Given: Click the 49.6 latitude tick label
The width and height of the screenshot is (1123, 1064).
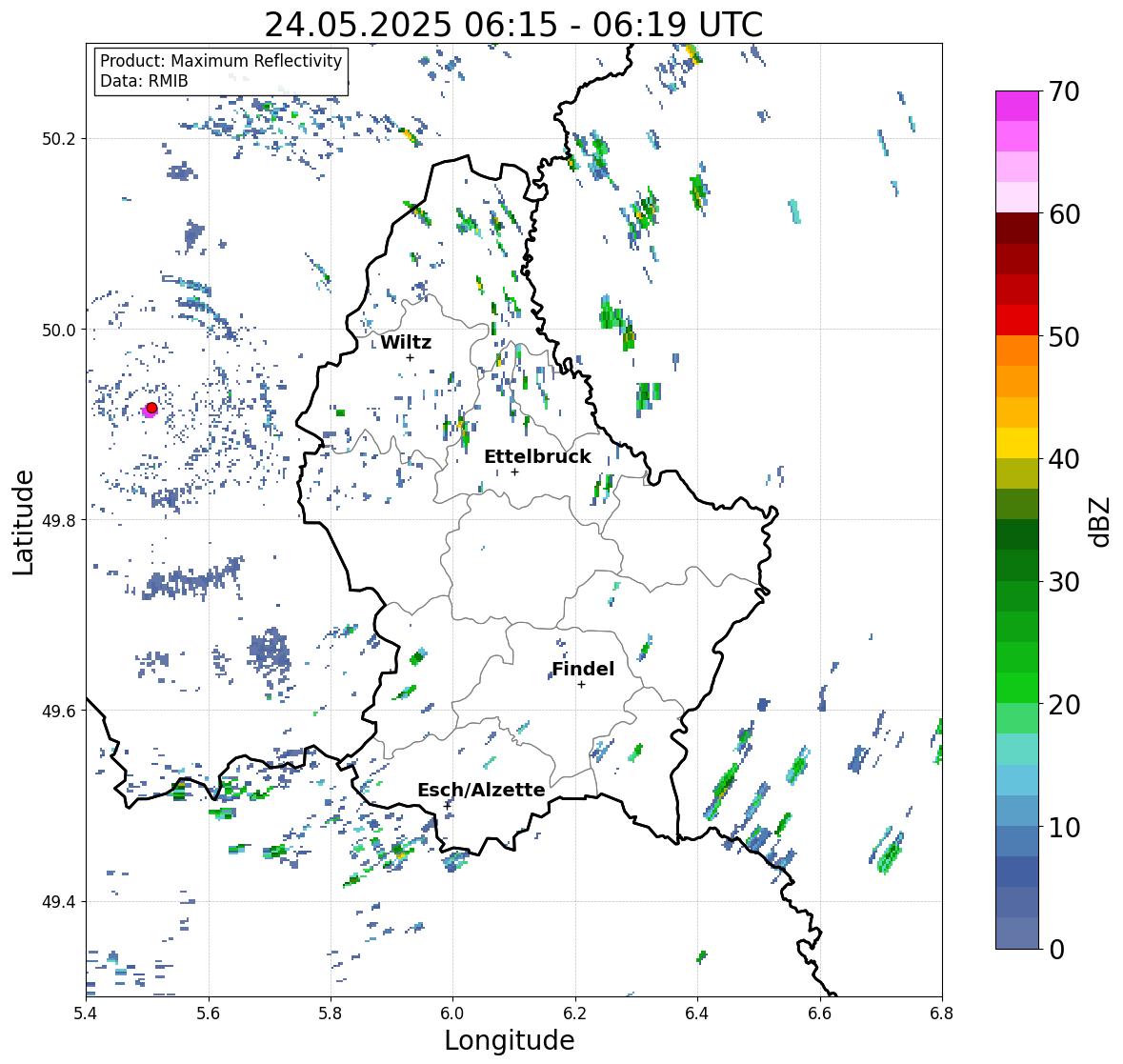Looking at the screenshot, I should 59,711.
